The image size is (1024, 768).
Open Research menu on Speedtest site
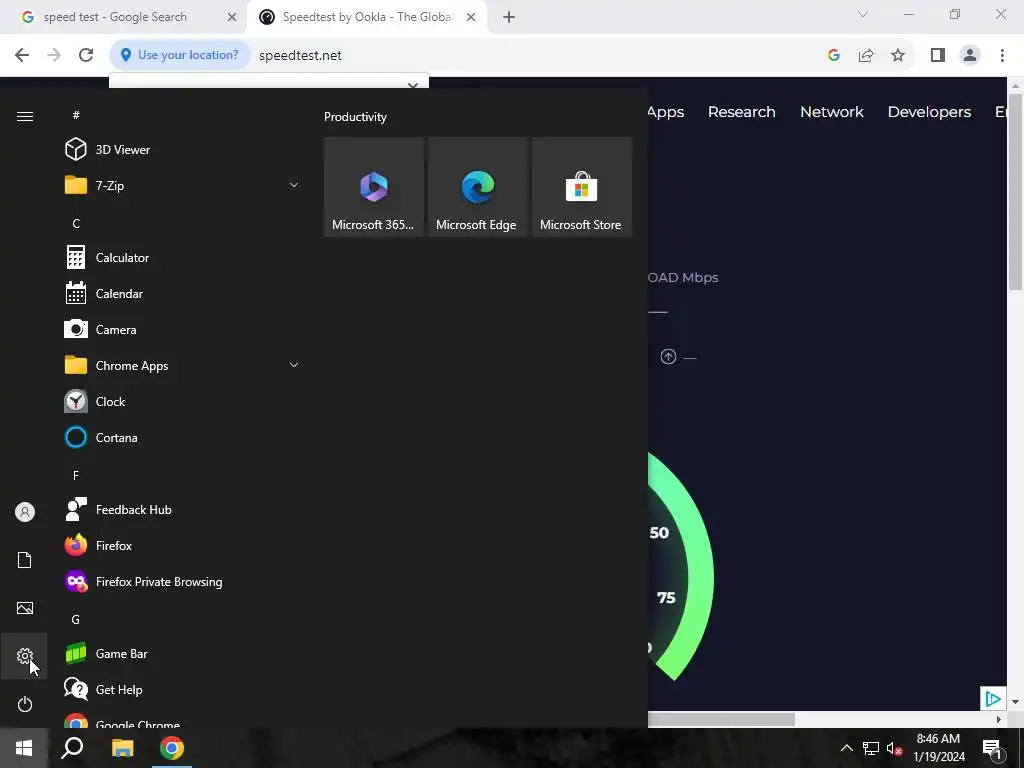point(741,112)
